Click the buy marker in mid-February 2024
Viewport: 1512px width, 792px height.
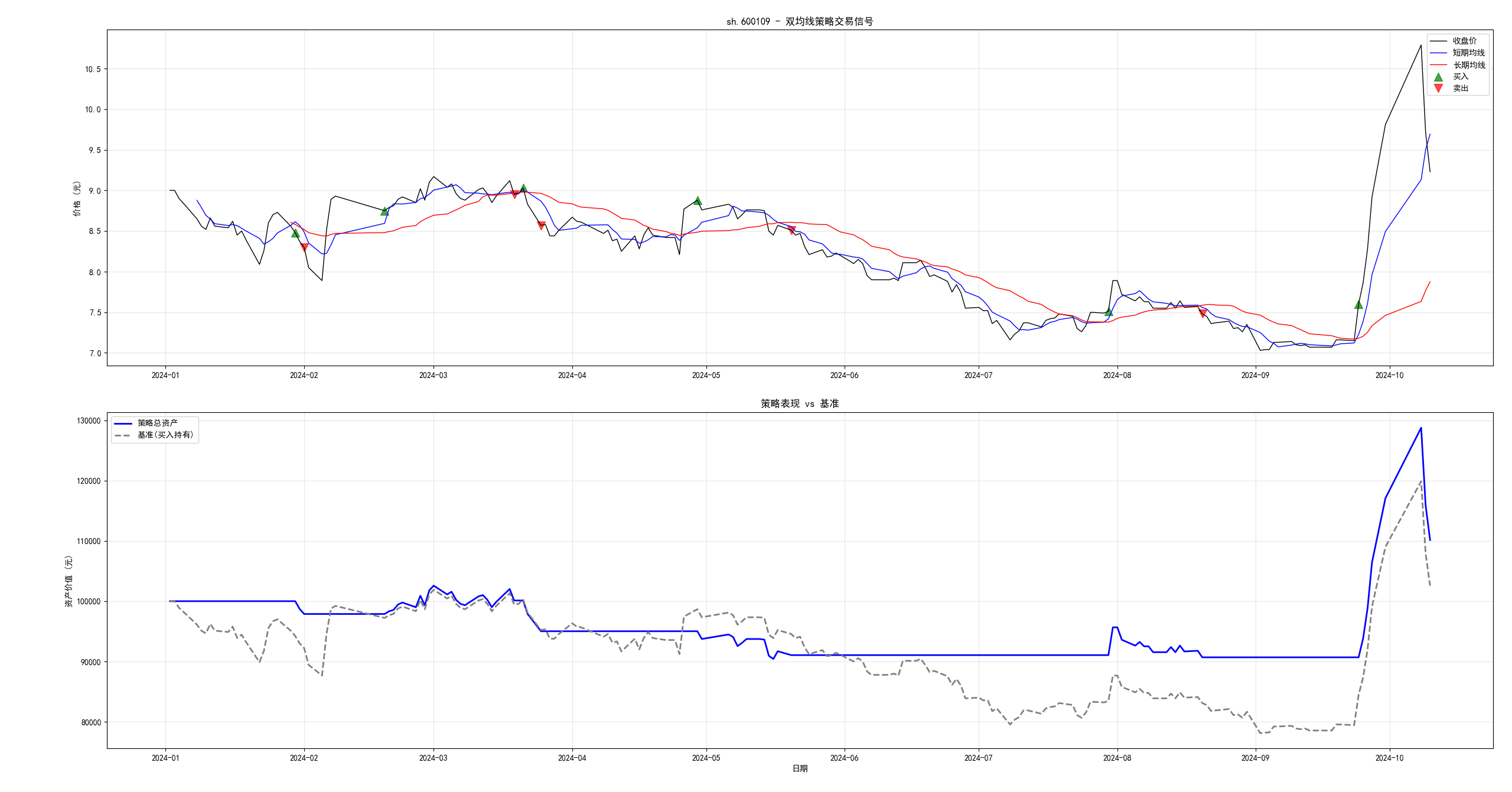point(384,211)
